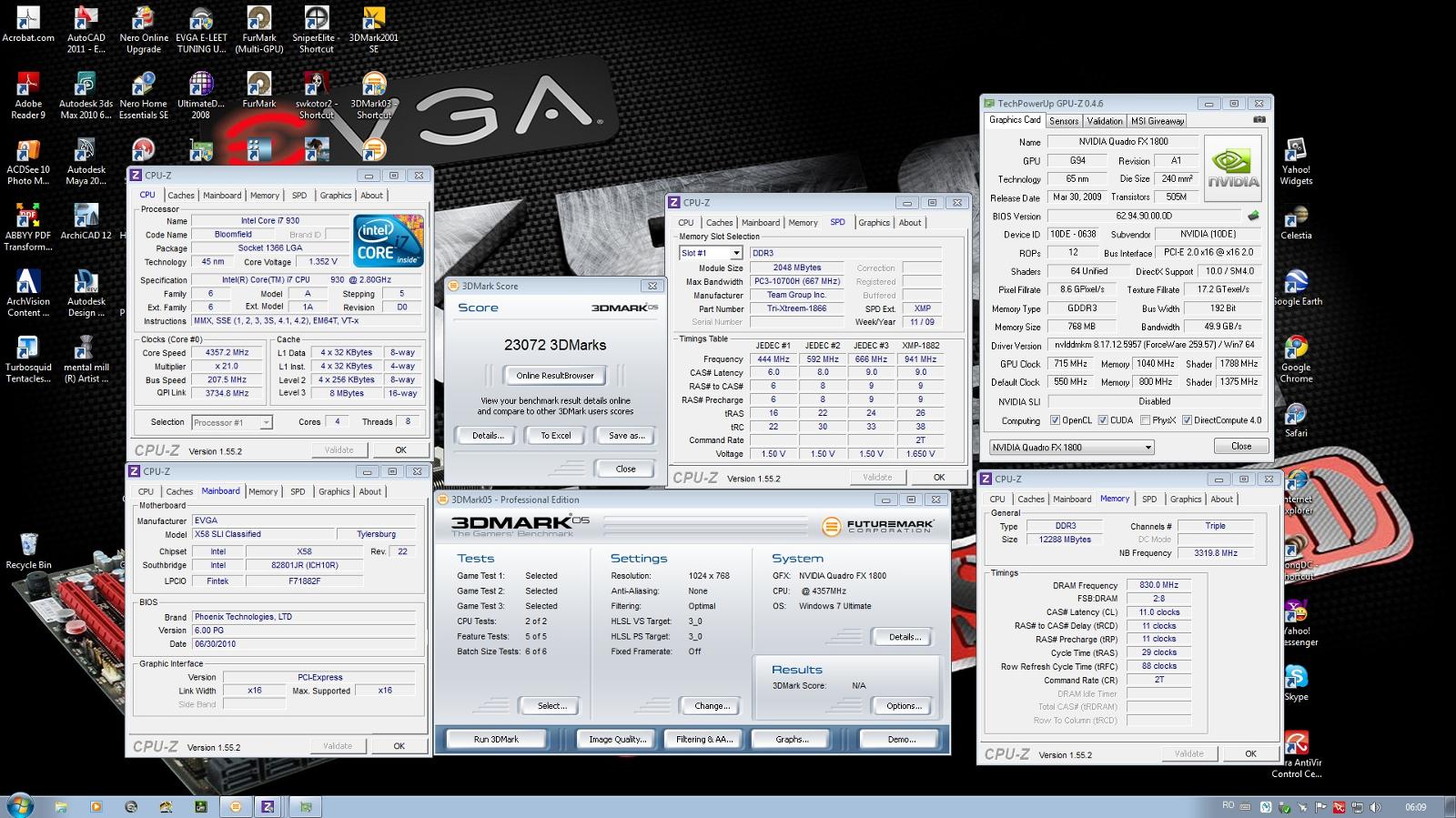Open ABBYY PDF Transformer desktop icon
The height and width of the screenshot is (818, 1456).
point(28,227)
